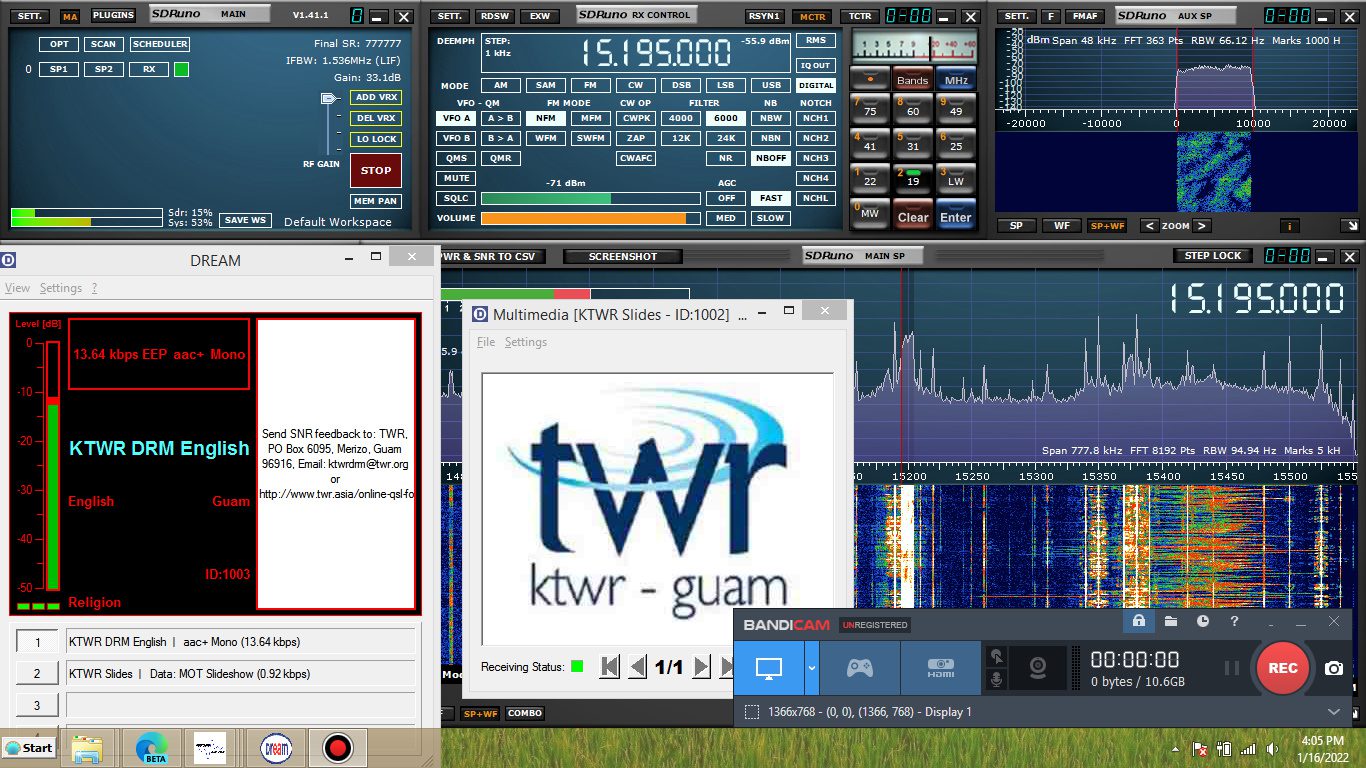Click the Bandicam screen recording mode icon
The image size is (1366, 768).
point(769,668)
